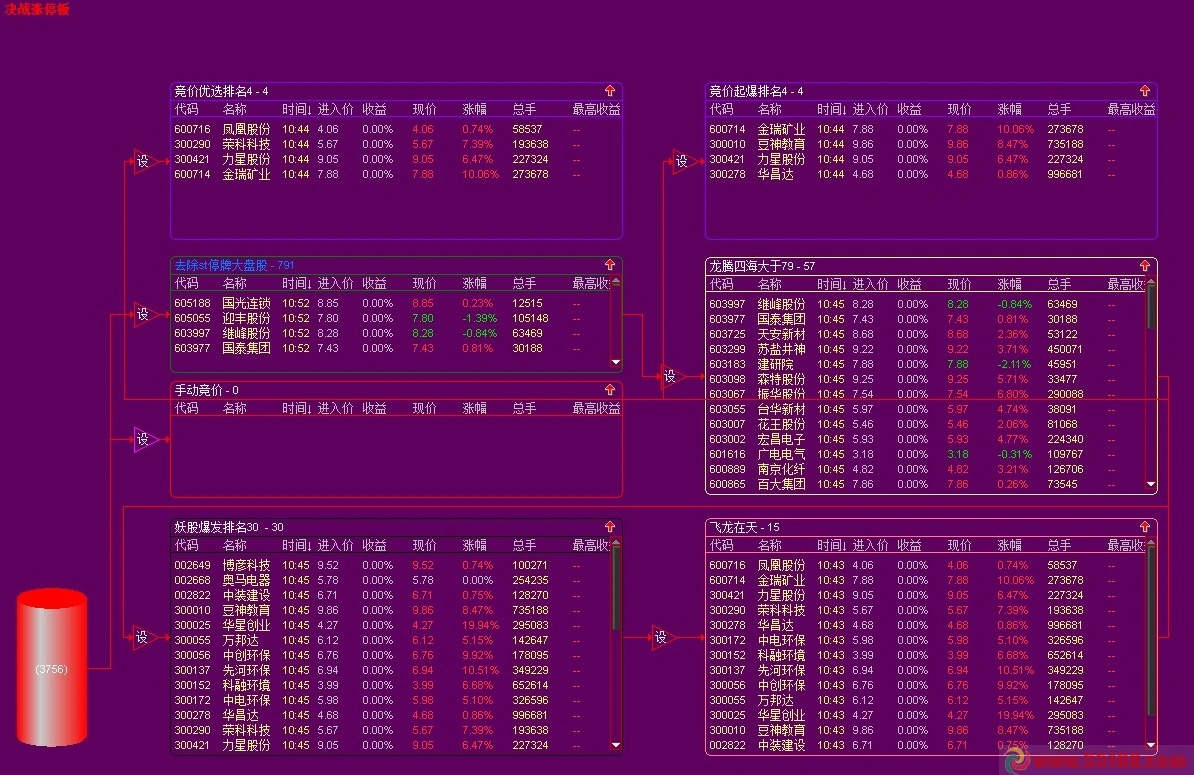
Task: Click the 设 triangle feeding 龙腾四海大于79 panel
Action: 672,376
